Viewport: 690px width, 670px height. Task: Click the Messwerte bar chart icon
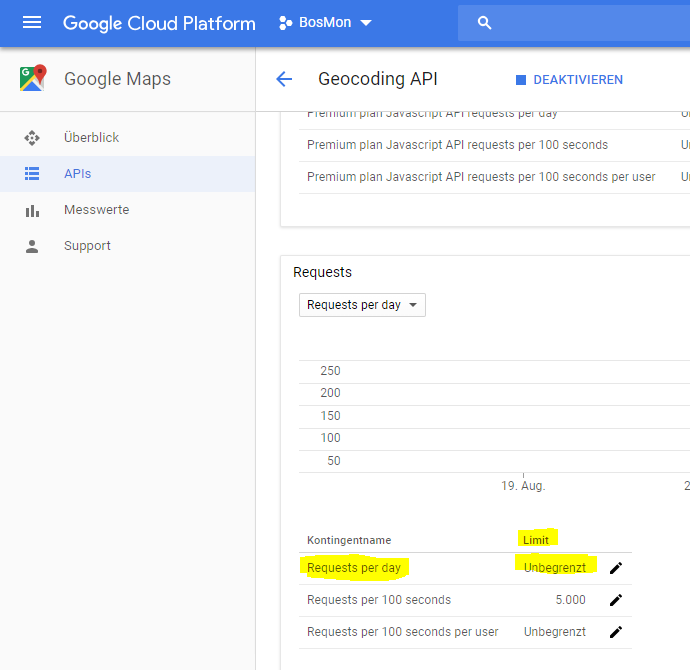click(x=32, y=211)
